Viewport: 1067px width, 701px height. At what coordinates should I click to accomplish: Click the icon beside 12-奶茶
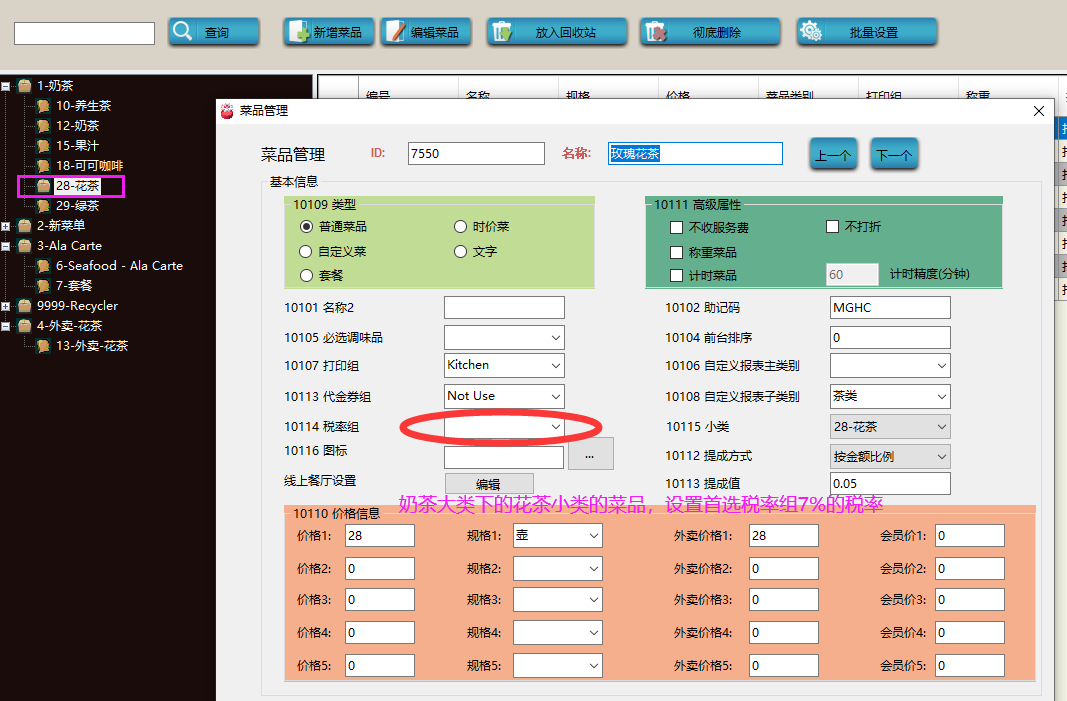44,126
